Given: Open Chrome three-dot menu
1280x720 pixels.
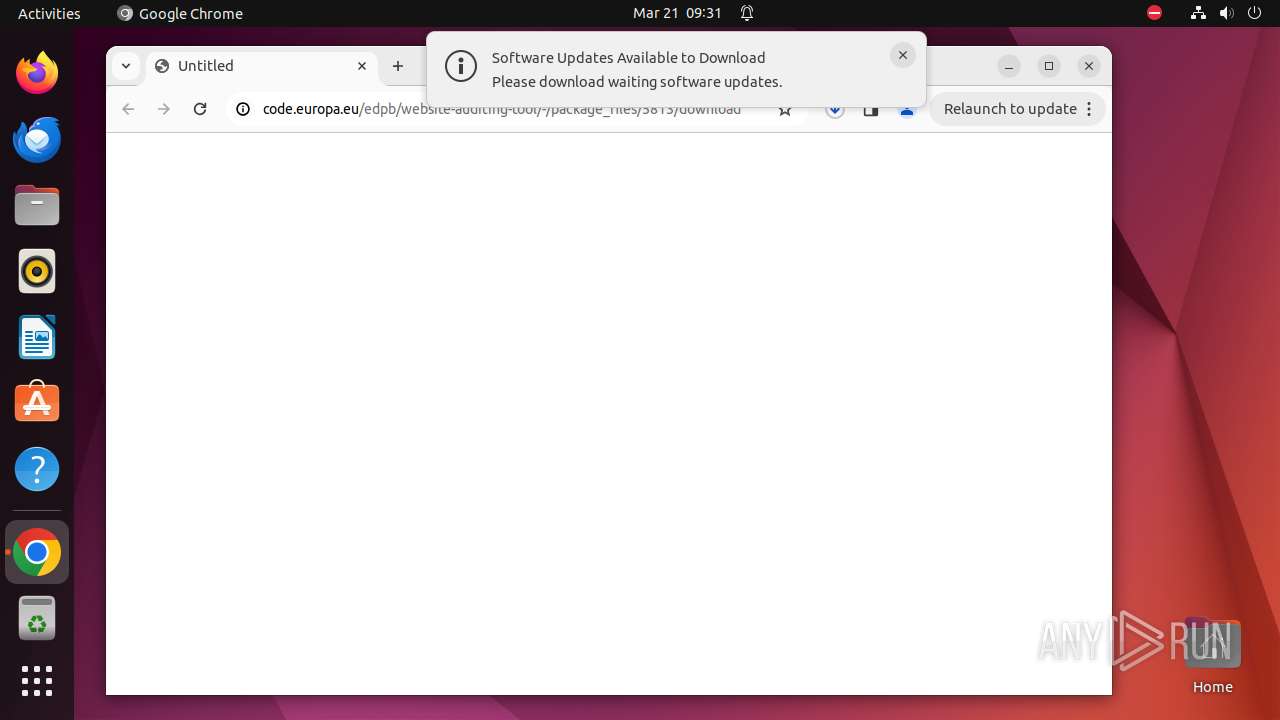Looking at the screenshot, I should 1089,109.
